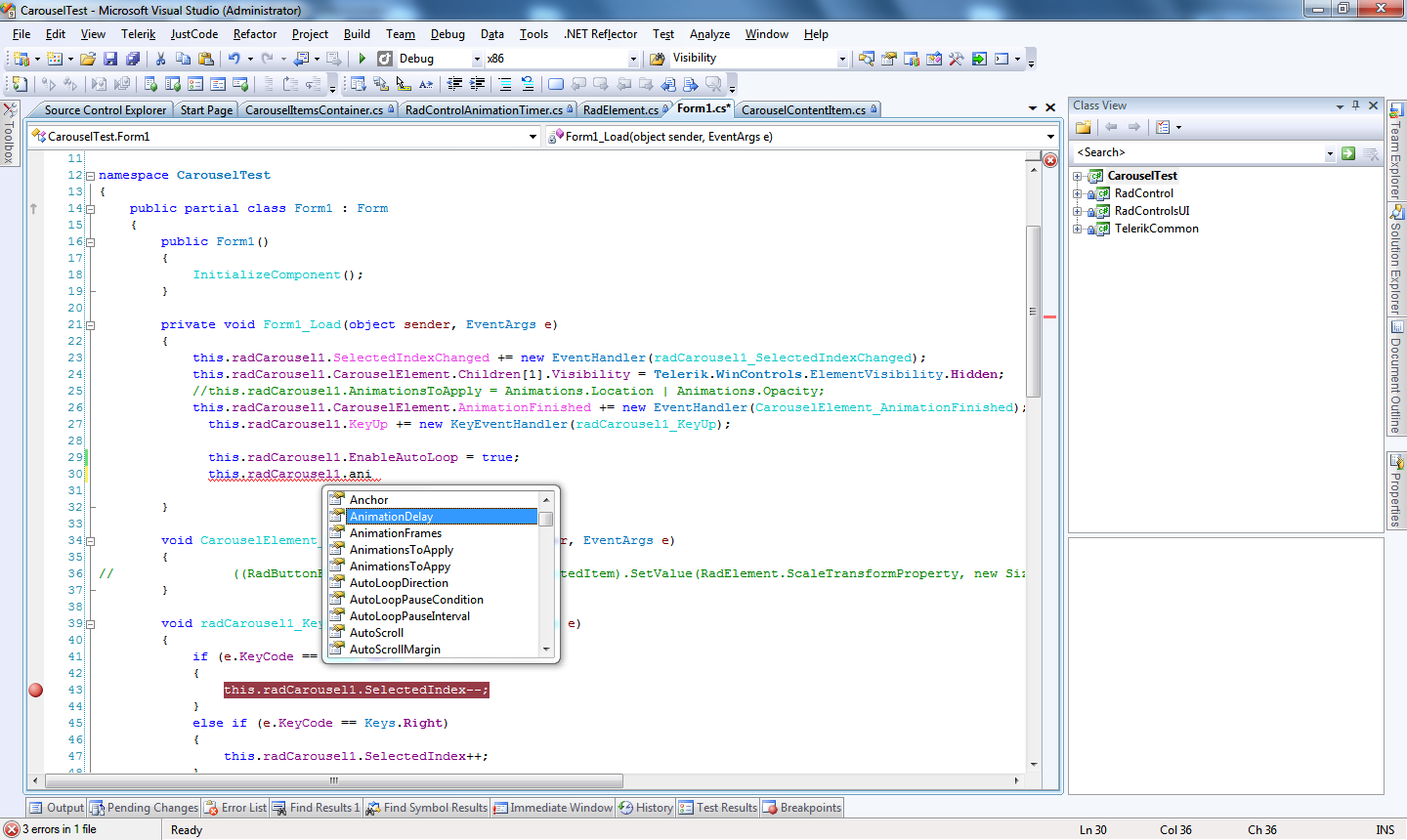1407x840 pixels.
Task: Pin the Class View panel with auto-hide
Action: click(x=1356, y=105)
